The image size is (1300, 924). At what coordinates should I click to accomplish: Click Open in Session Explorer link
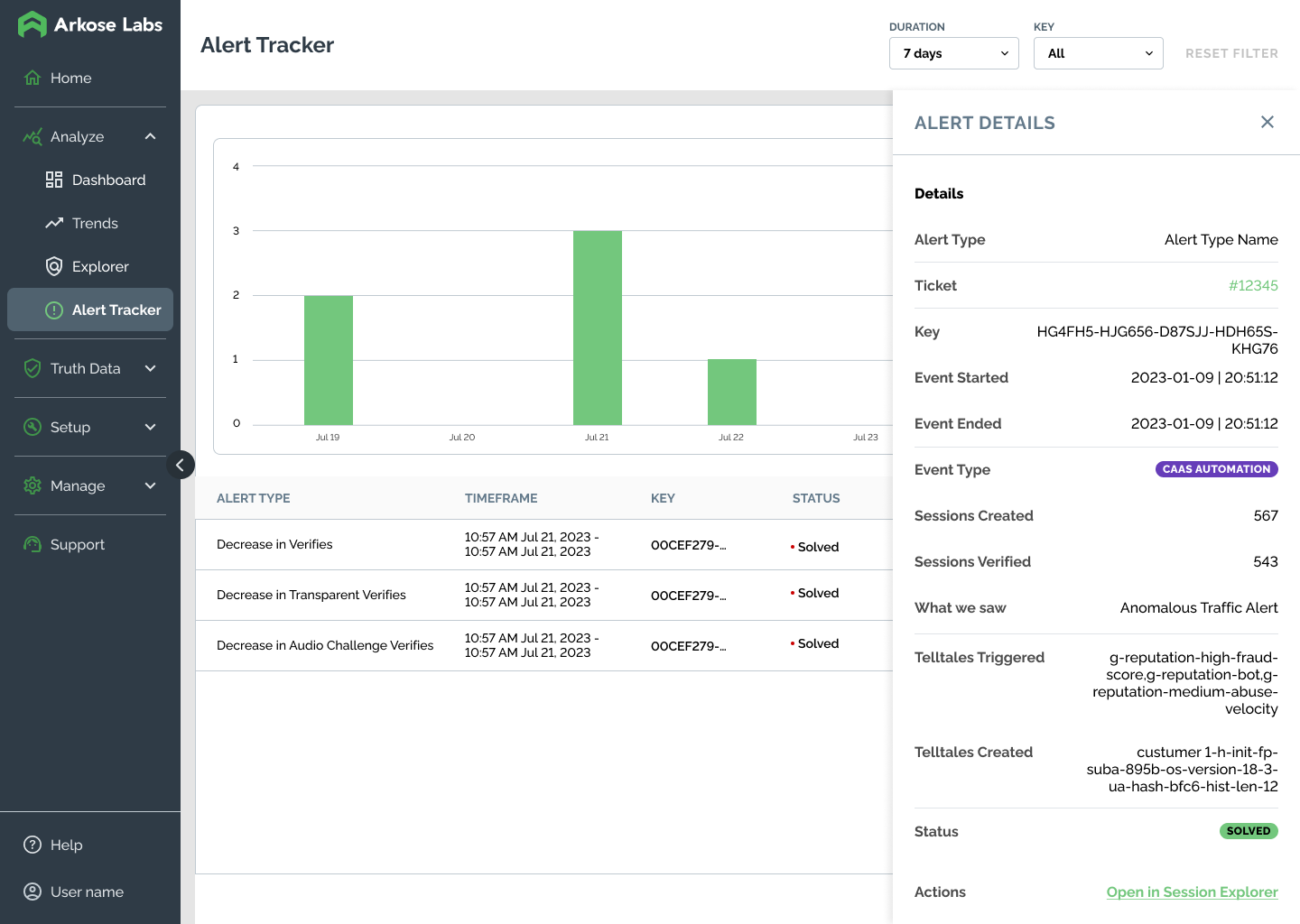click(1192, 892)
